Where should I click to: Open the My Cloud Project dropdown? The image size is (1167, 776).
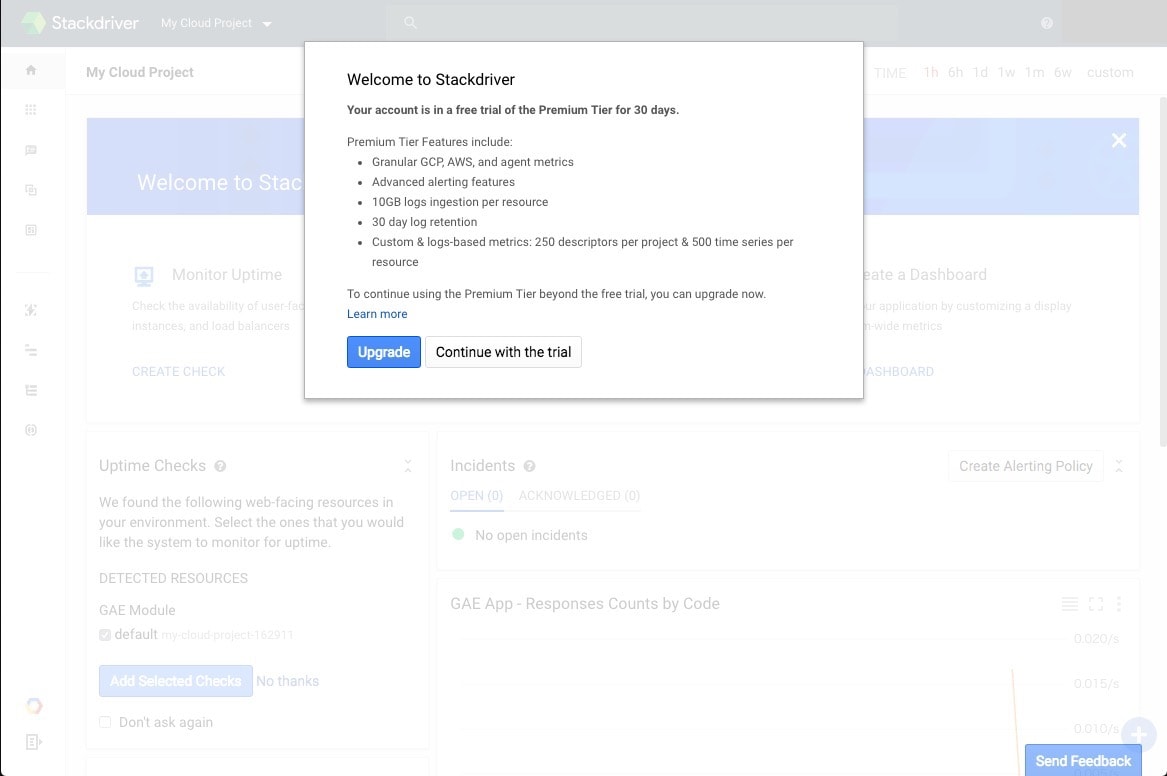pyautogui.click(x=217, y=23)
